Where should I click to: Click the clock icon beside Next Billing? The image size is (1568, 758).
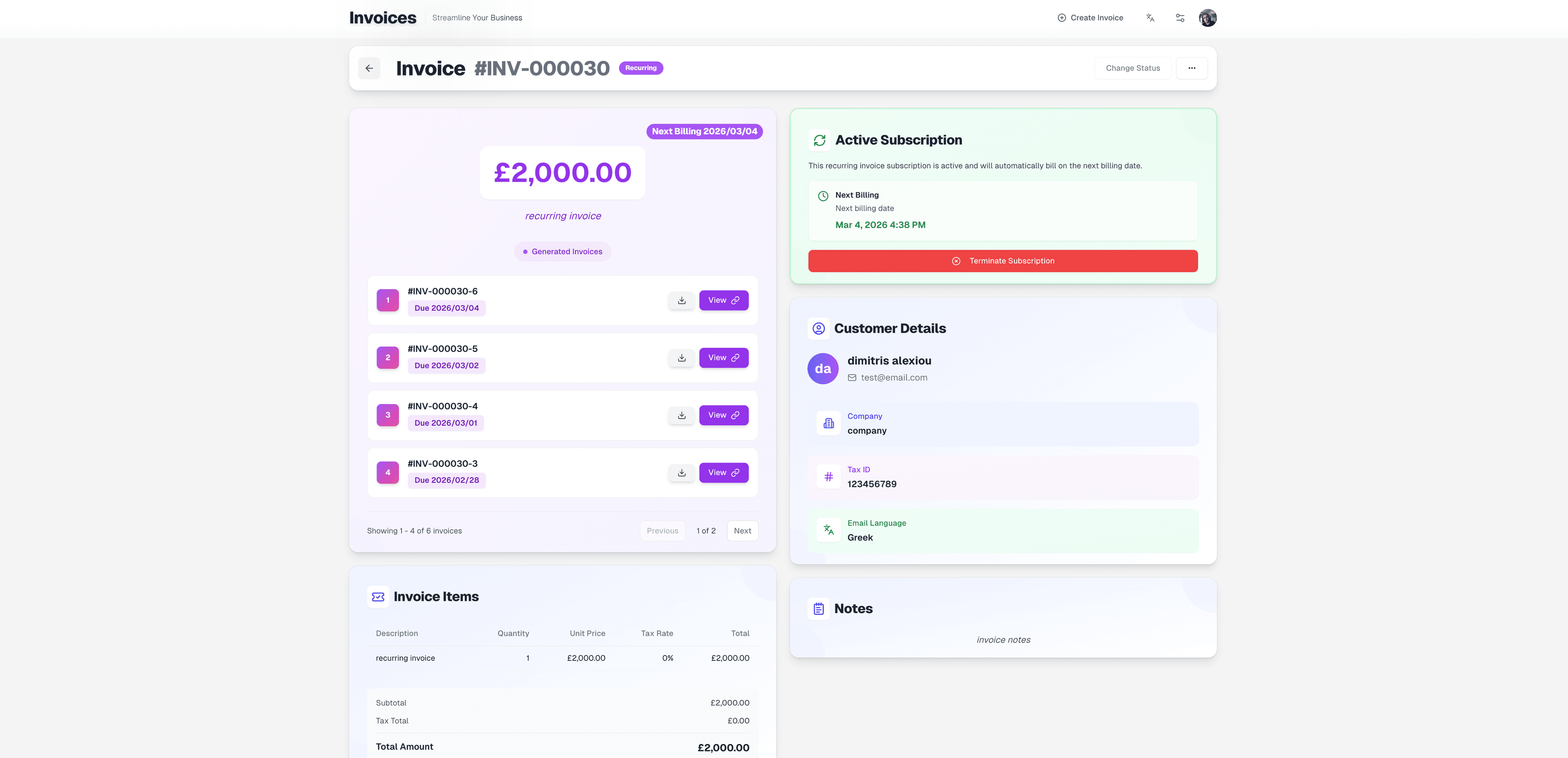point(823,196)
